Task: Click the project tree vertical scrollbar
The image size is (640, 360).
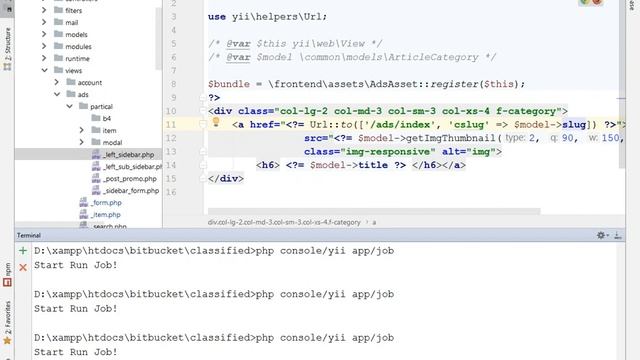Action: [159, 39]
